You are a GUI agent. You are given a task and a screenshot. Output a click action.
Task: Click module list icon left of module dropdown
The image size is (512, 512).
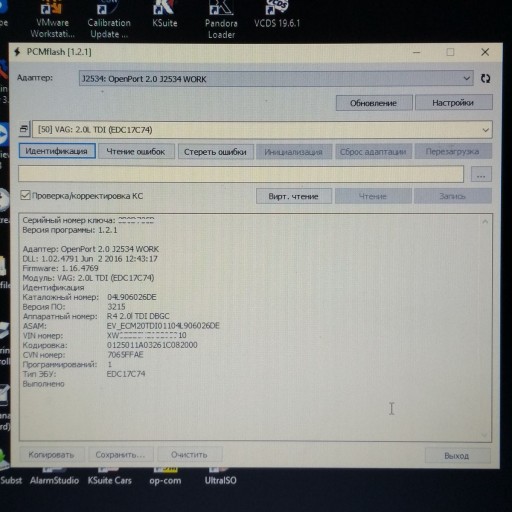24,129
